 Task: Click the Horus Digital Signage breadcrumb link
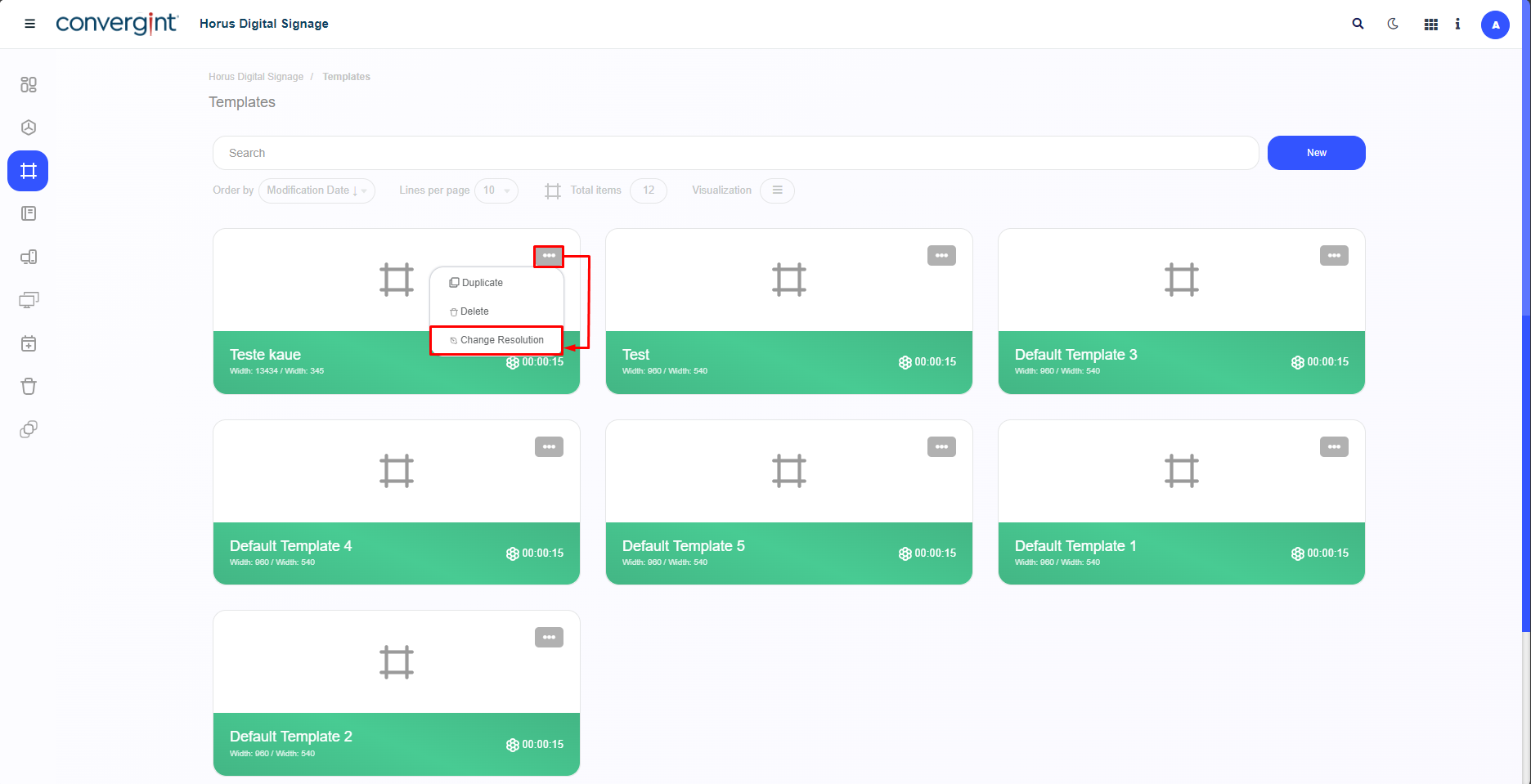(255, 77)
